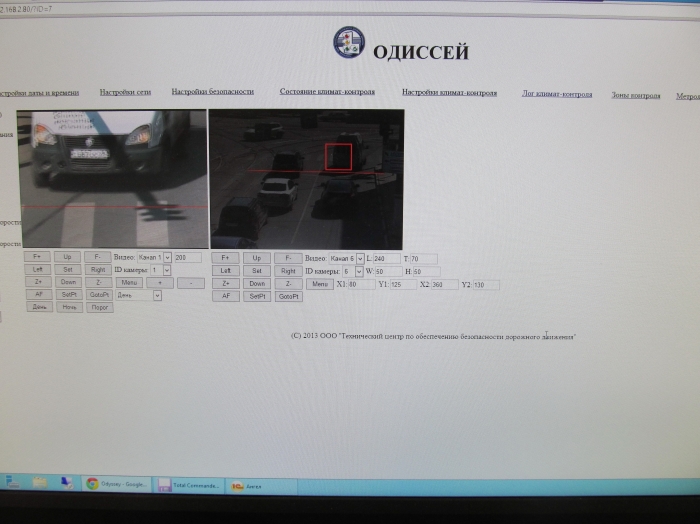Focus the Y1 field with 125

403,284
